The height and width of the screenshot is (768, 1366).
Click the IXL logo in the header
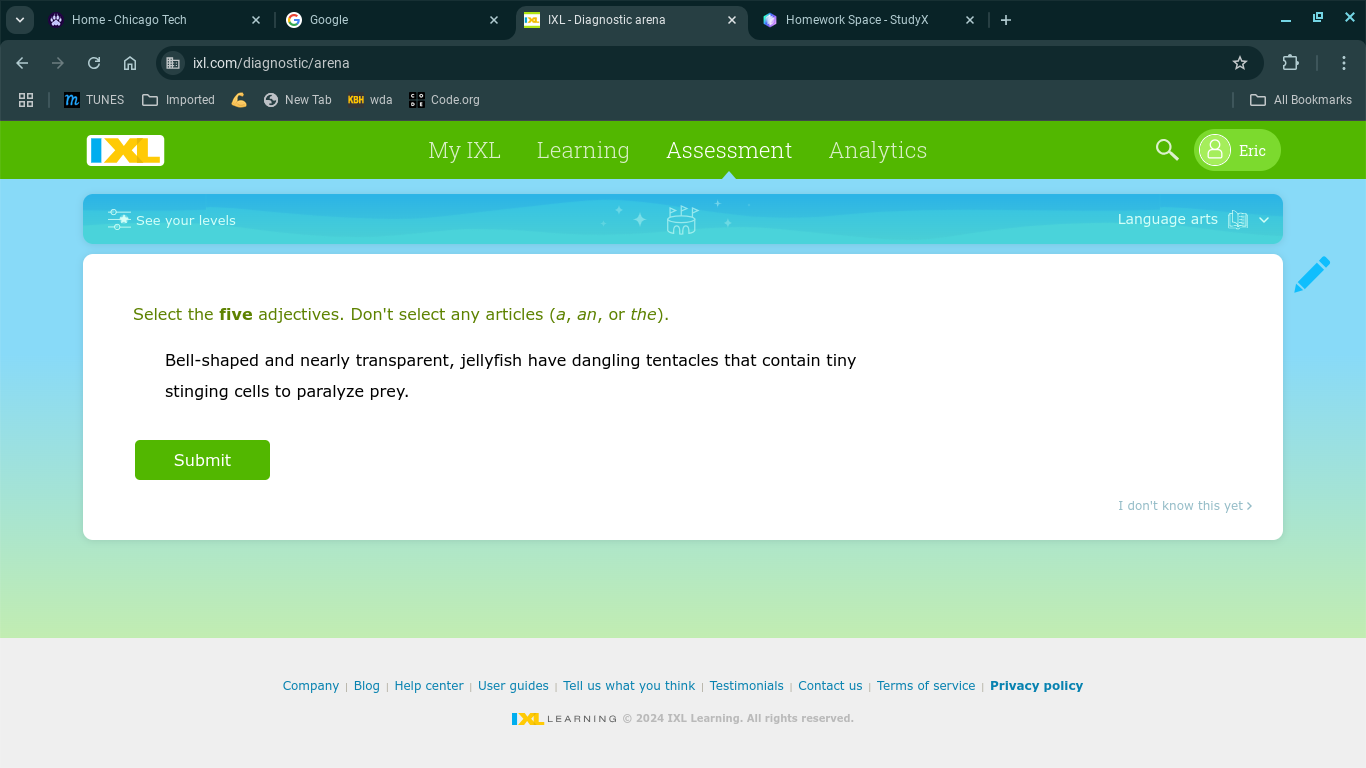(x=125, y=150)
